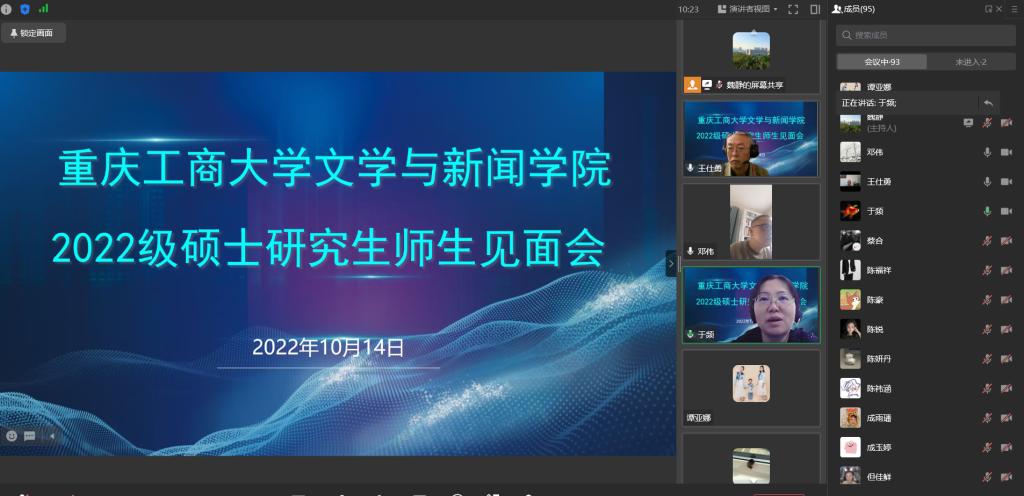Click the 锁定画面 button

tap(34, 33)
